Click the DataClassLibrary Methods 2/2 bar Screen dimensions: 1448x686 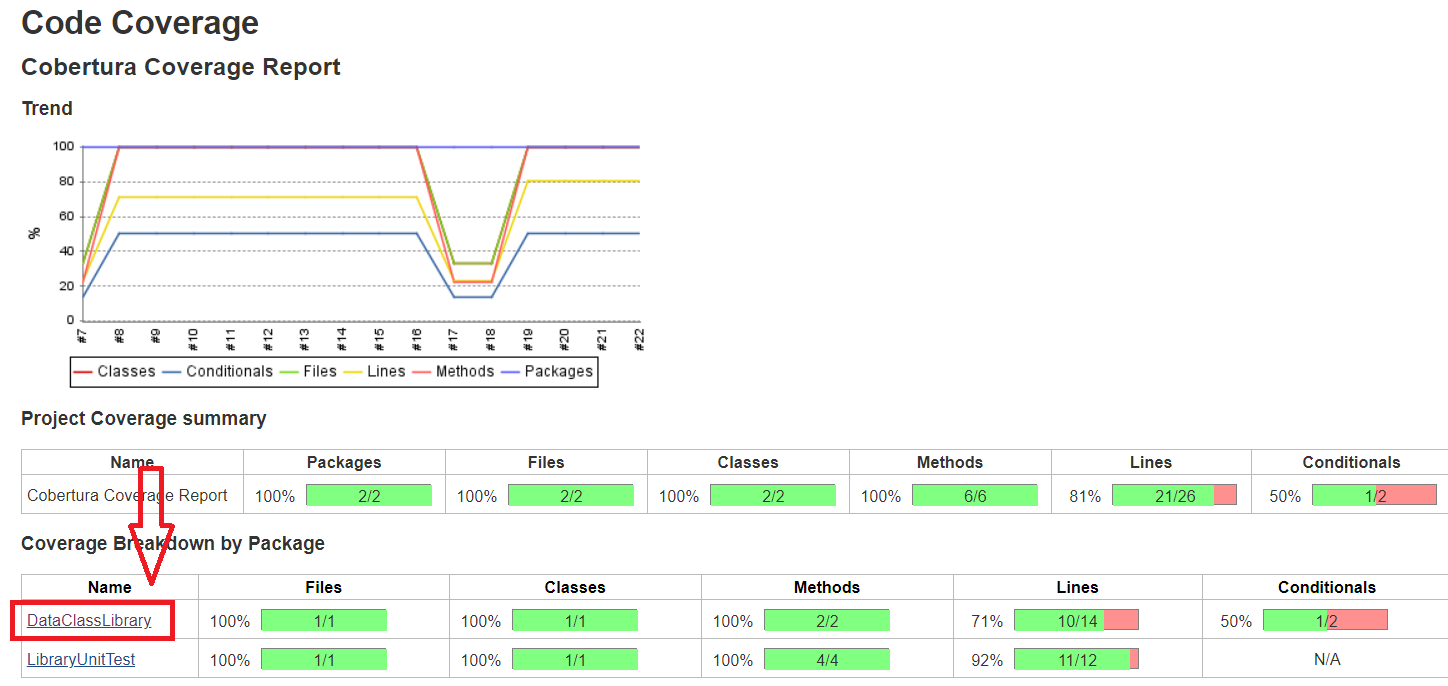(x=826, y=621)
